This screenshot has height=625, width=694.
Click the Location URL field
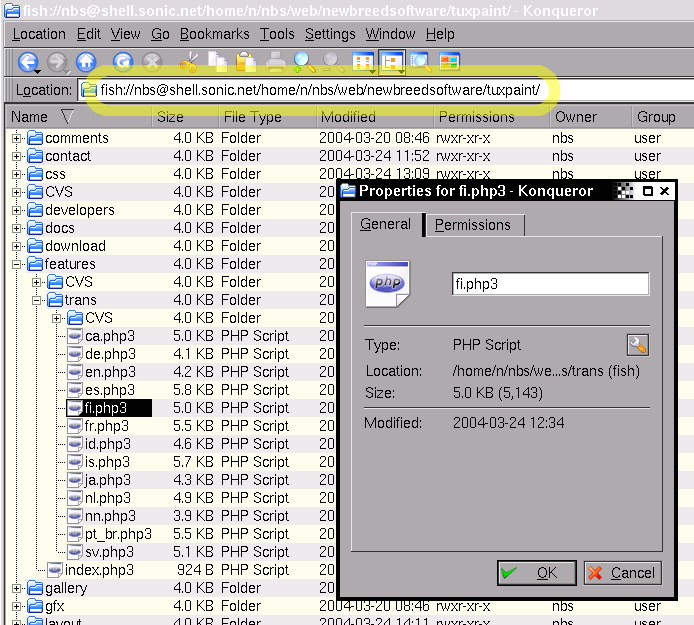[x=385, y=90]
